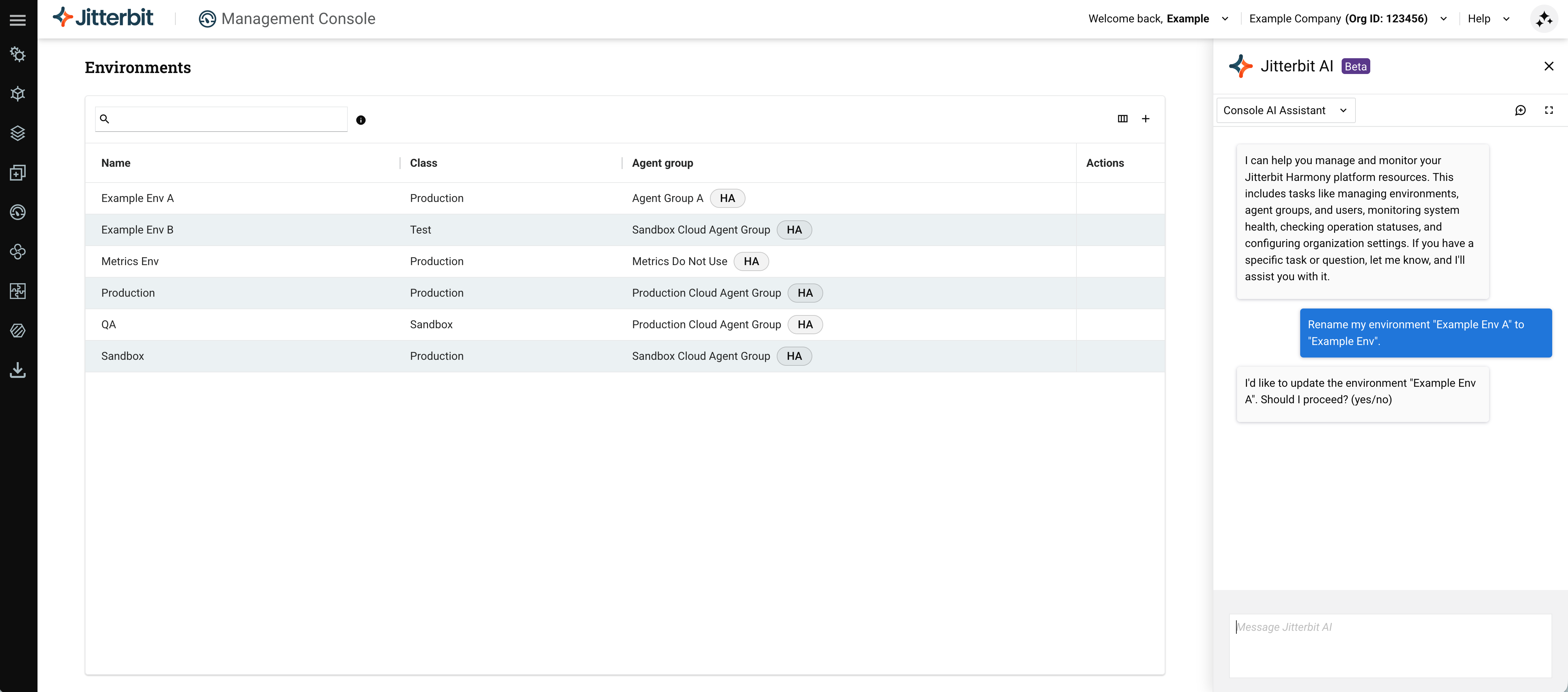Click the Metrics Do Not Use cell

tap(679, 262)
